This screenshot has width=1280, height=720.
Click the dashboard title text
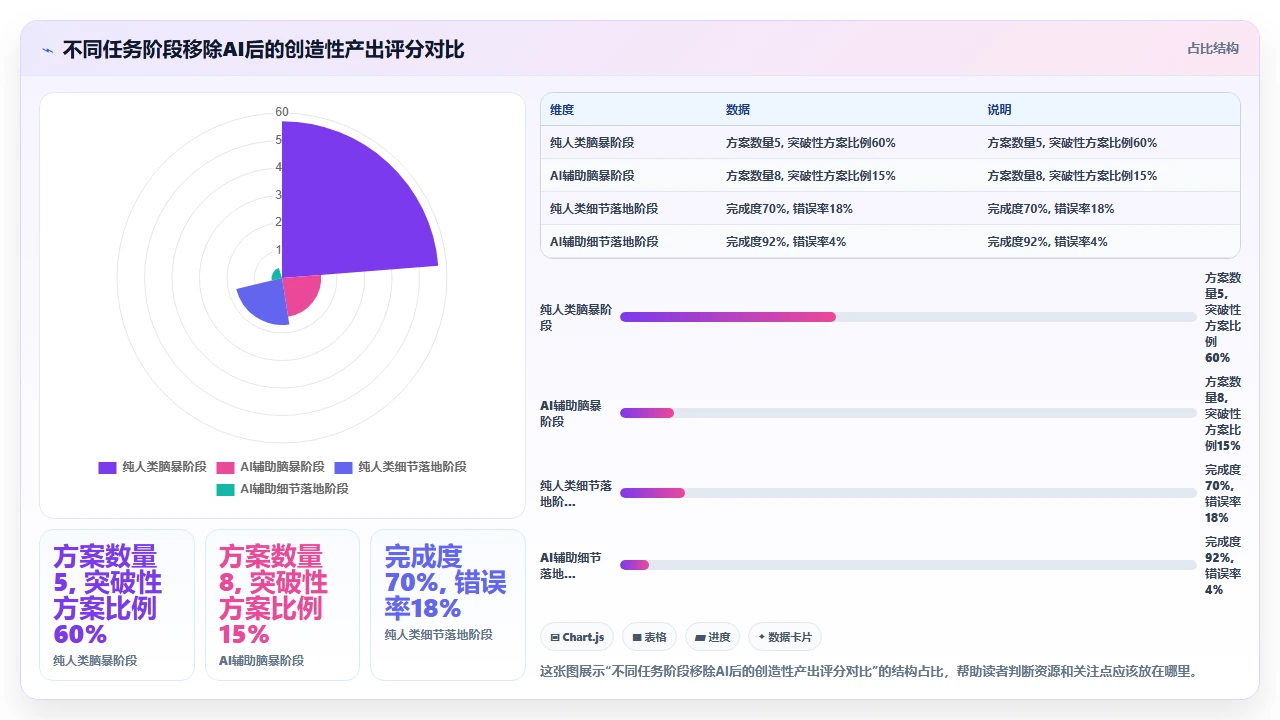(263, 50)
